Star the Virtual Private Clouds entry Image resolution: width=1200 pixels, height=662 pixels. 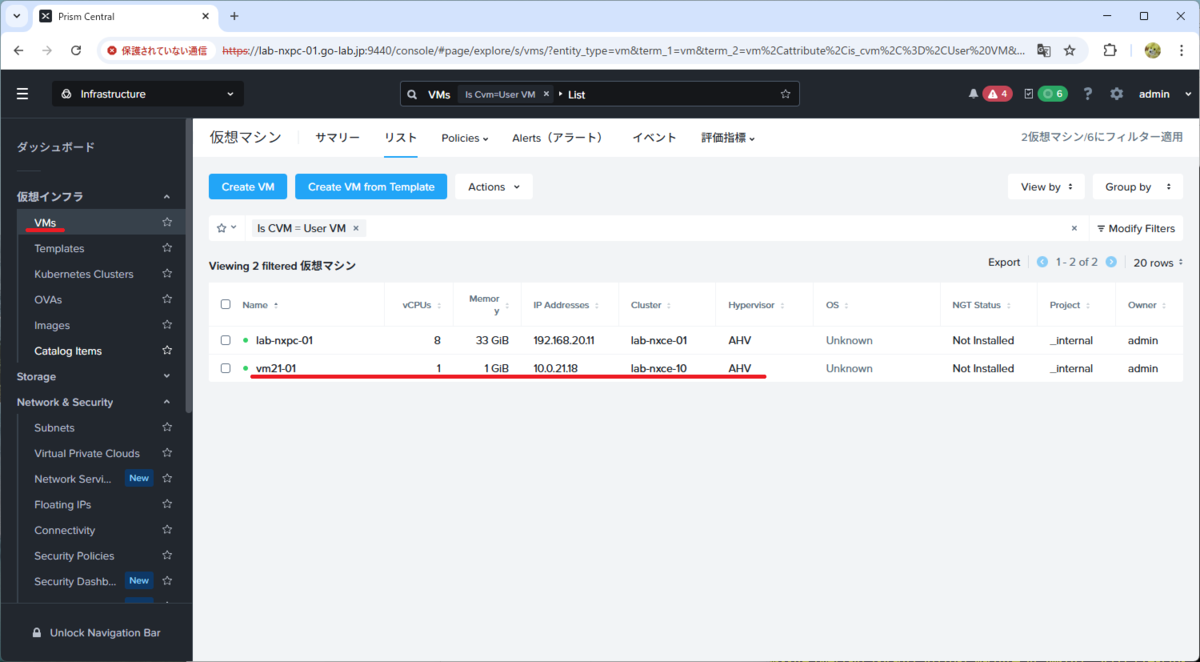[167, 453]
